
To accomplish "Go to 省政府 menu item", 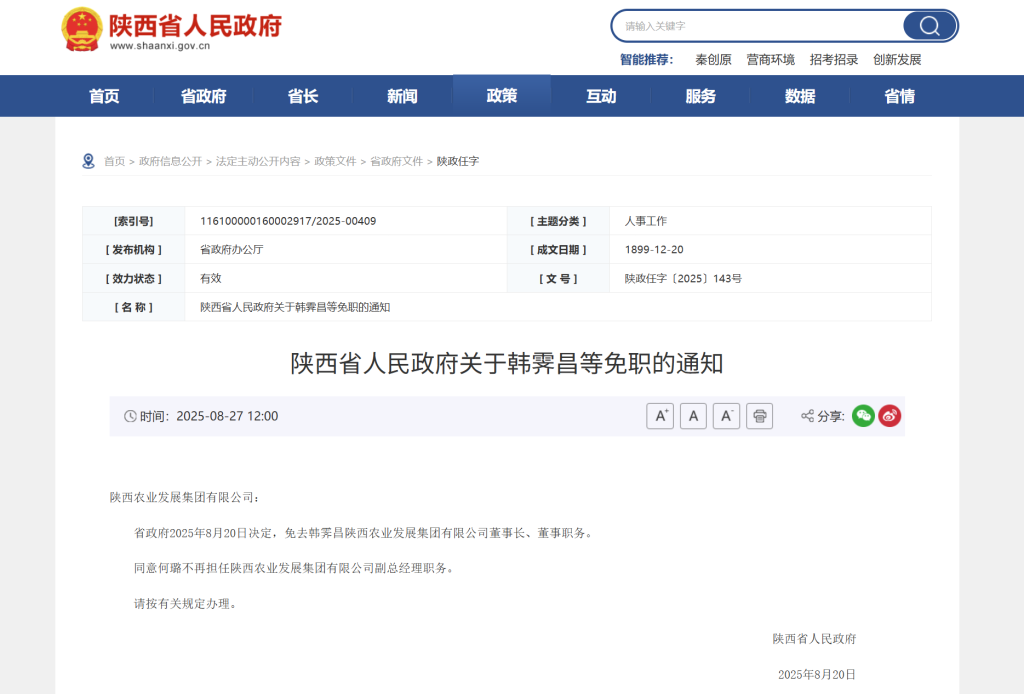I will coord(203,96).
